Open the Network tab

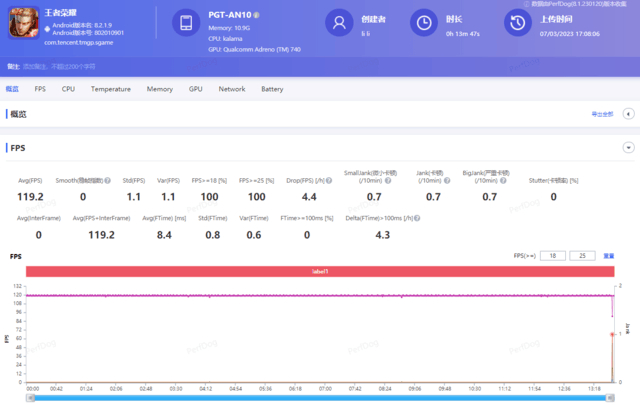pyautogui.click(x=231, y=89)
